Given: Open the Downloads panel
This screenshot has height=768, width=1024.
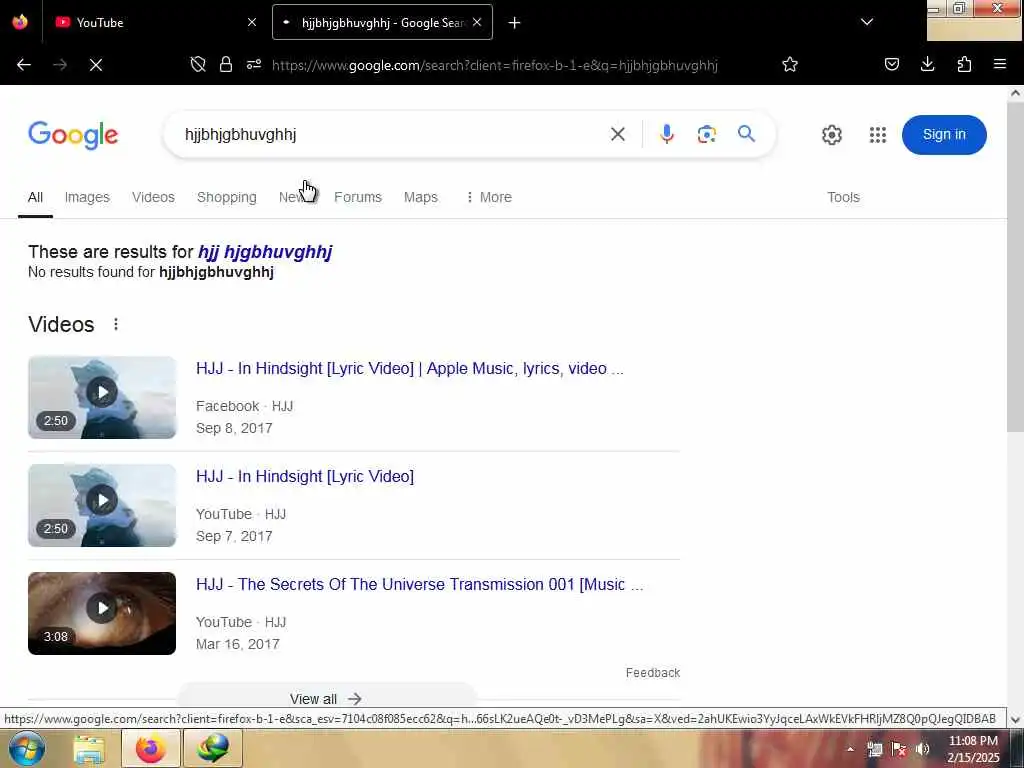Looking at the screenshot, I should pos(927,64).
